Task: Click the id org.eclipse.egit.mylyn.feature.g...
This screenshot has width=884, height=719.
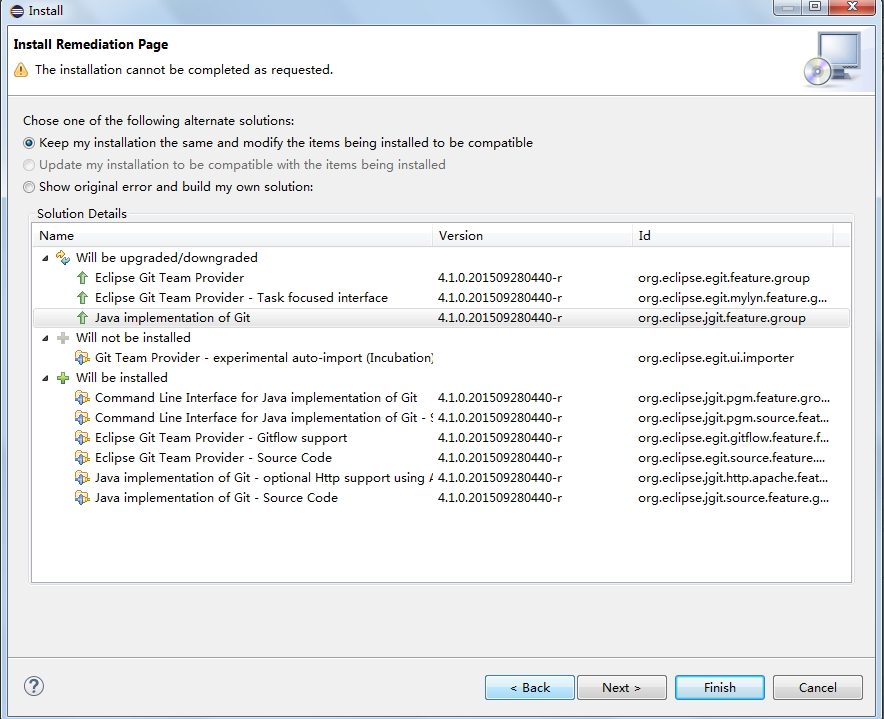Action: [x=732, y=298]
